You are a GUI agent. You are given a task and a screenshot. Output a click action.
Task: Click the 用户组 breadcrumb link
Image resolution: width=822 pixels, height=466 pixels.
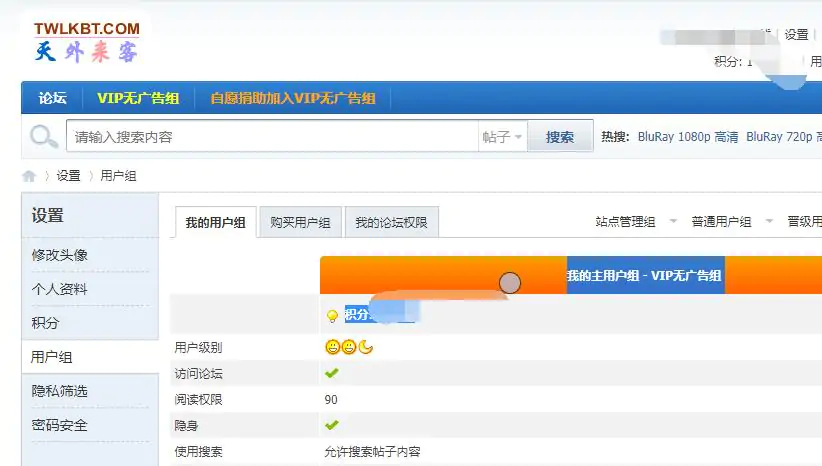pyautogui.click(x=118, y=176)
